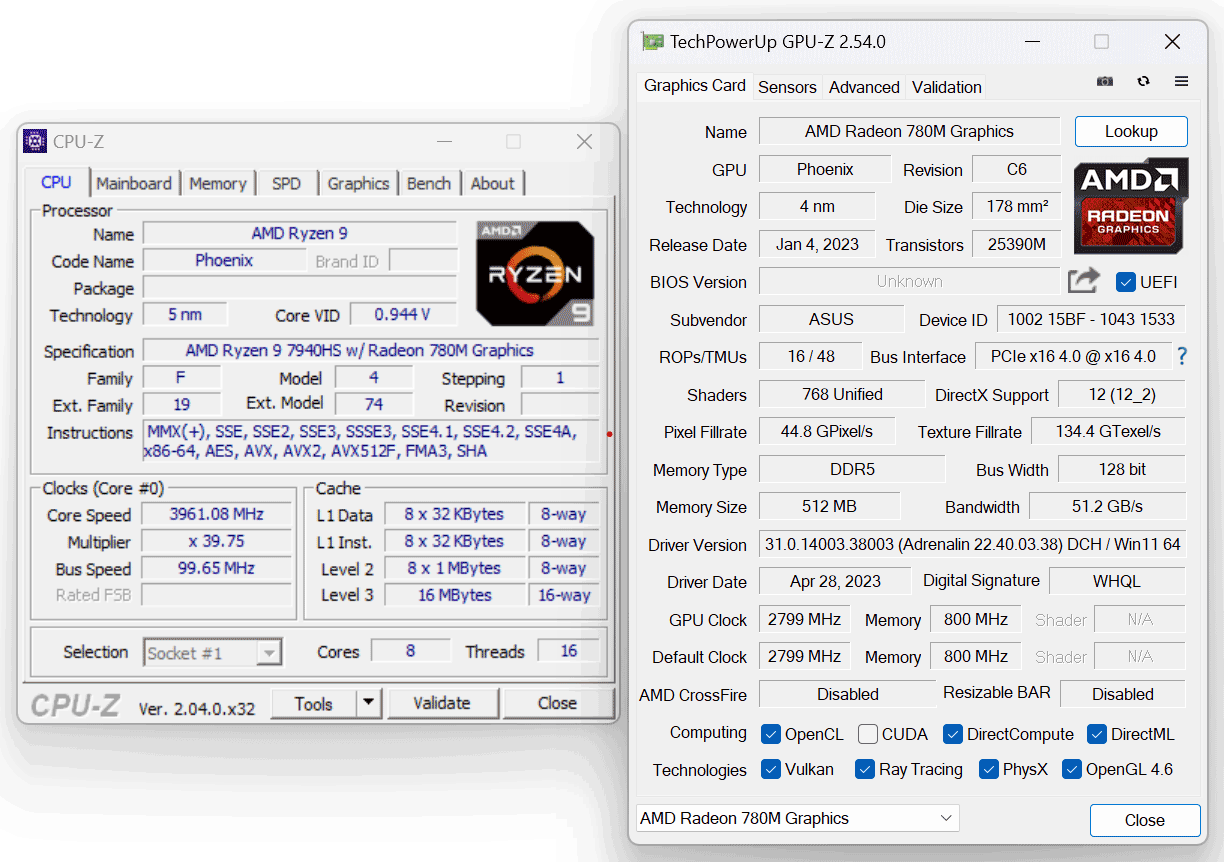This screenshot has width=1224, height=862.
Task: Open the SPD tab in CPU-Z
Action: 286,183
